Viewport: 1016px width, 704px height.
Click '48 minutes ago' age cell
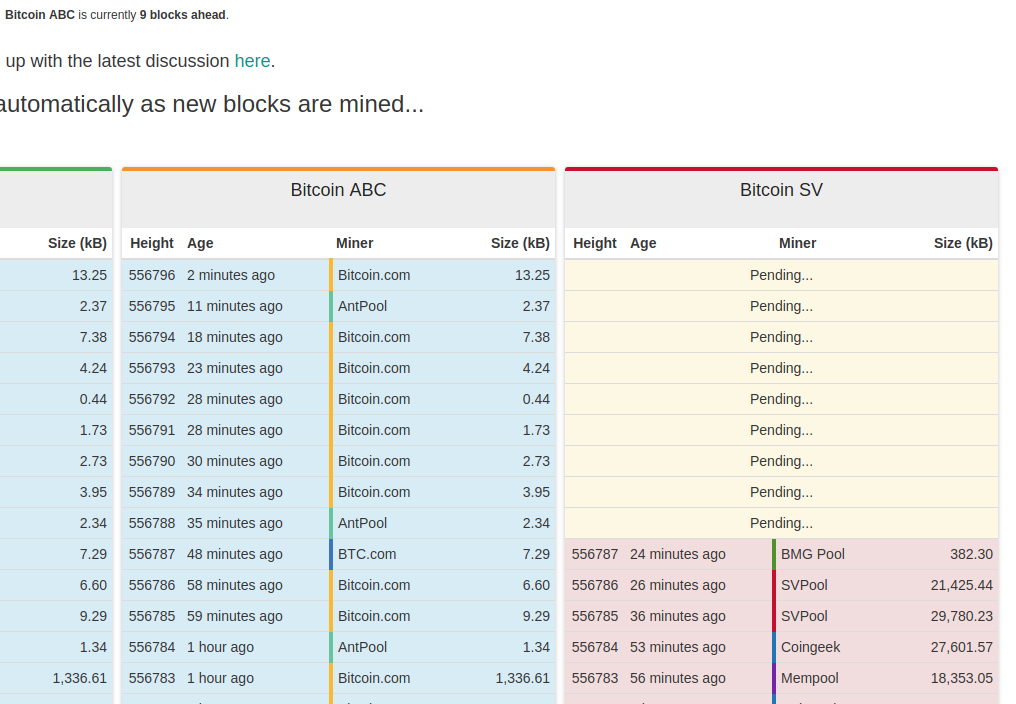[x=235, y=554]
